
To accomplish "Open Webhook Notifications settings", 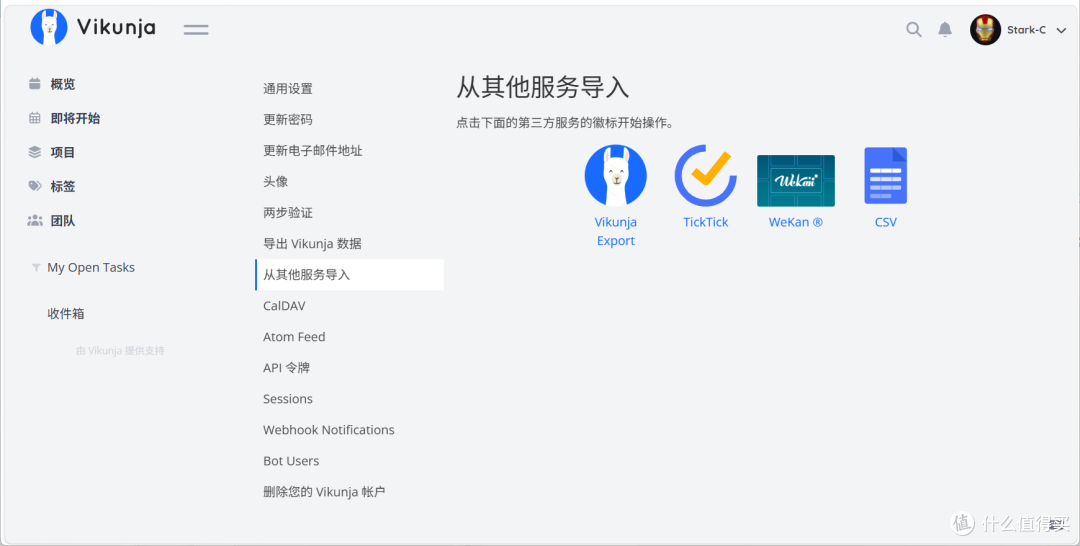I will point(349,430).
